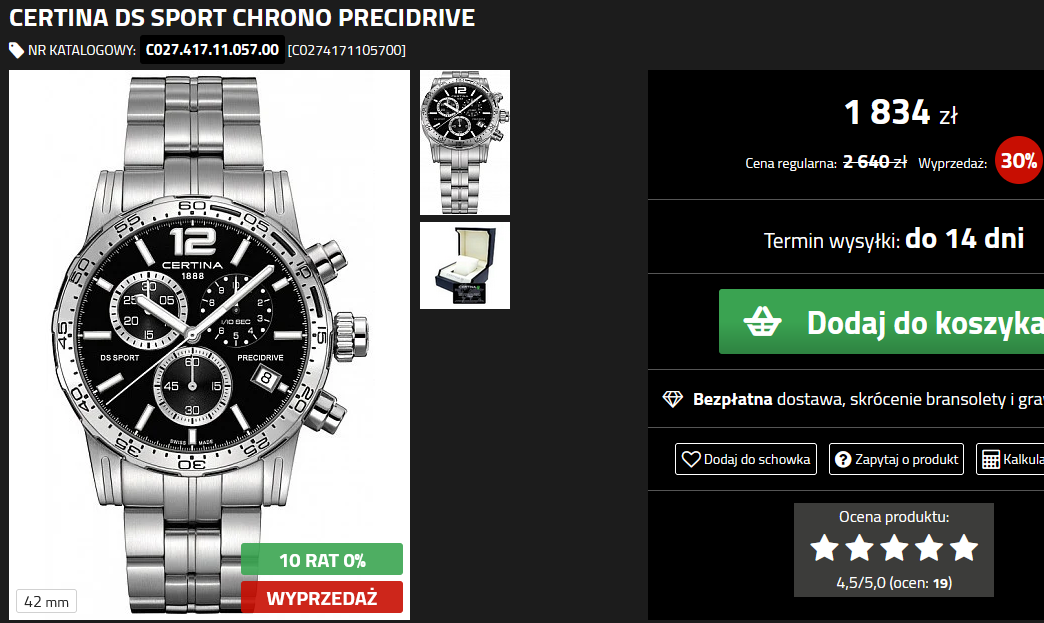Click the third star under Ocena produktu
Viewport: 1044px width, 623px height.
(x=894, y=548)
